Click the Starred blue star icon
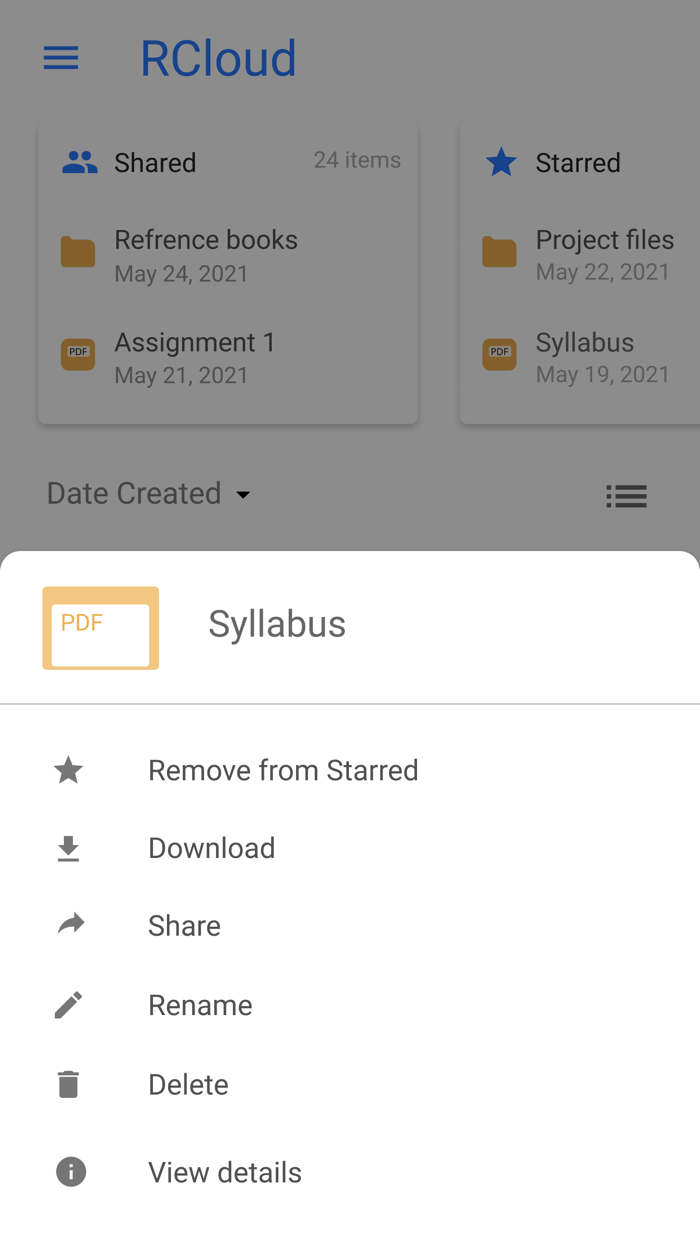The image size is (700, 1244). point(501,162)
